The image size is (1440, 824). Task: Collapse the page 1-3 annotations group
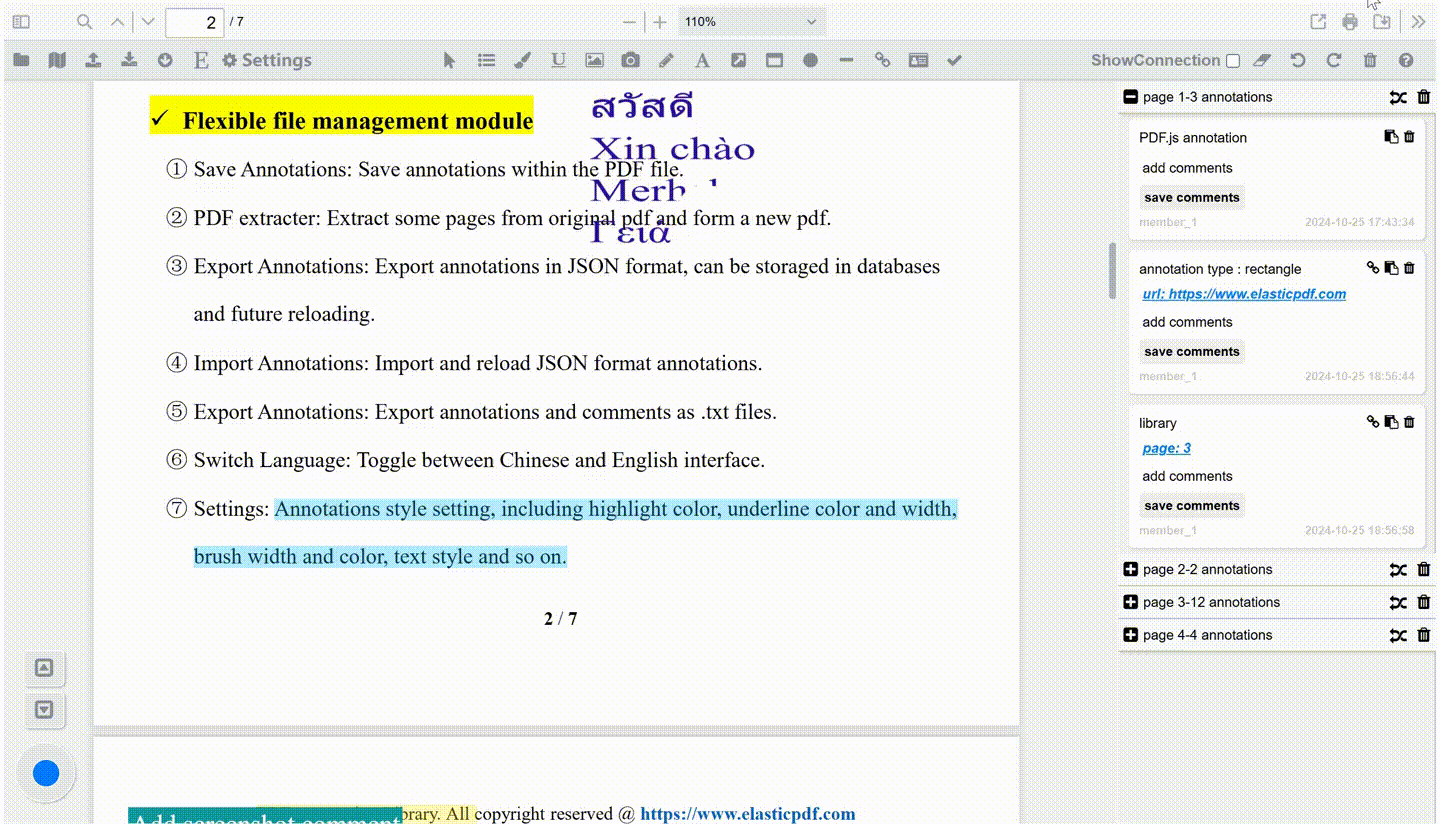click(1130, 97)
